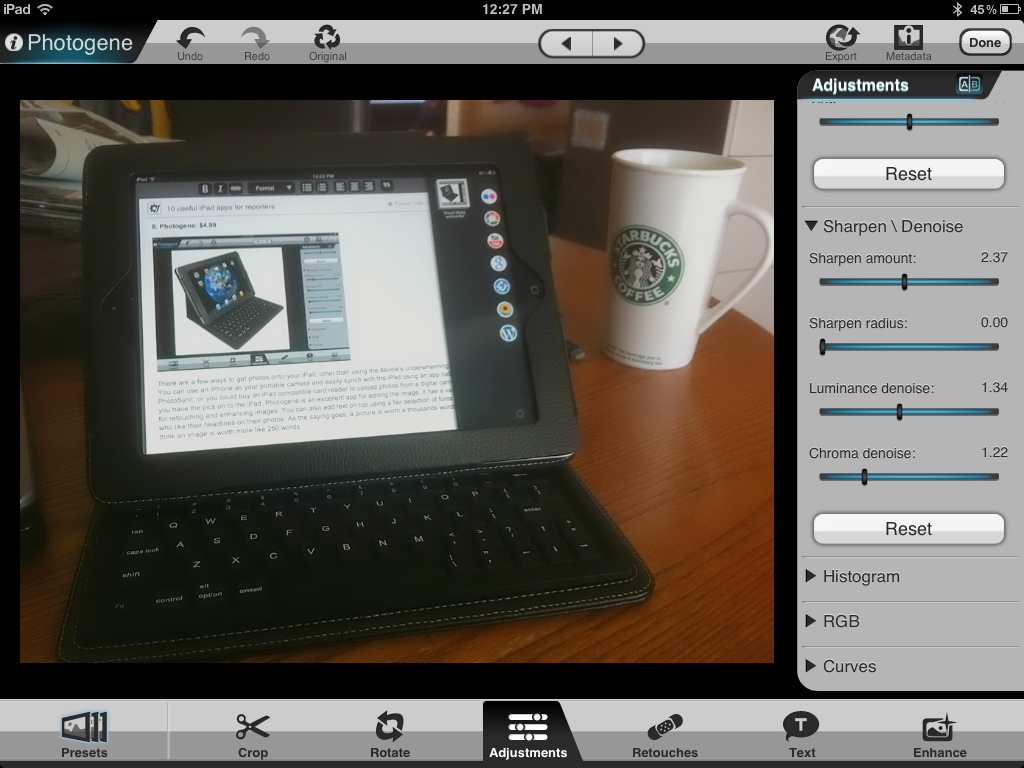Open the Export icon

tap(841, 38)
